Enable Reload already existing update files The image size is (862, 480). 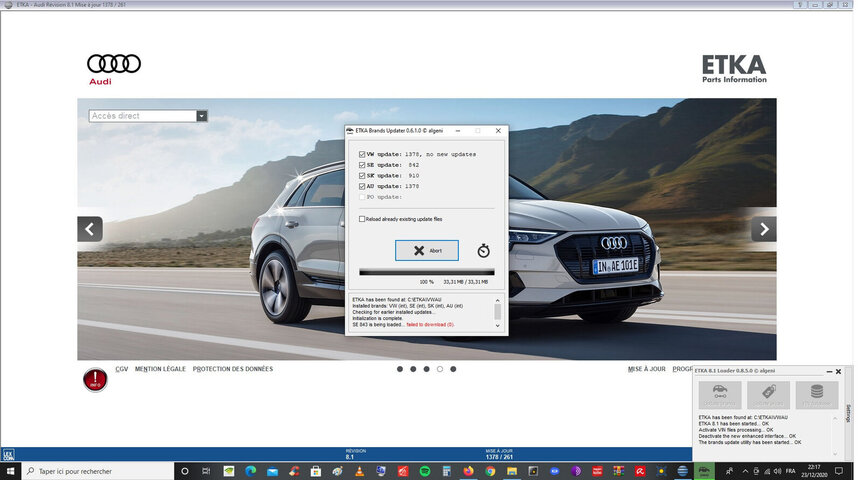point(362,219)
